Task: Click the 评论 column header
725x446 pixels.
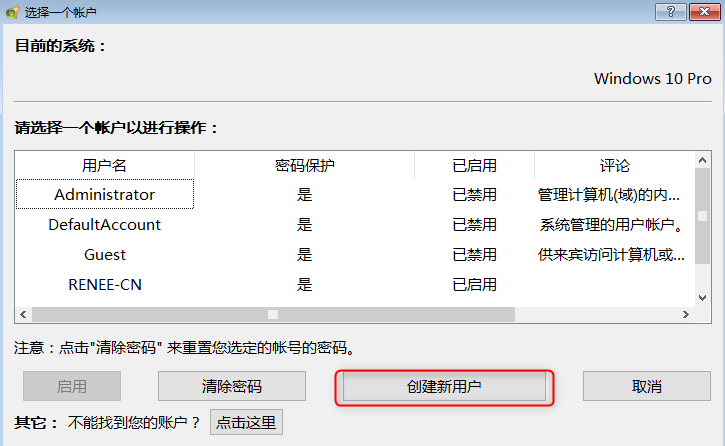Action: [x=614, y=165]
